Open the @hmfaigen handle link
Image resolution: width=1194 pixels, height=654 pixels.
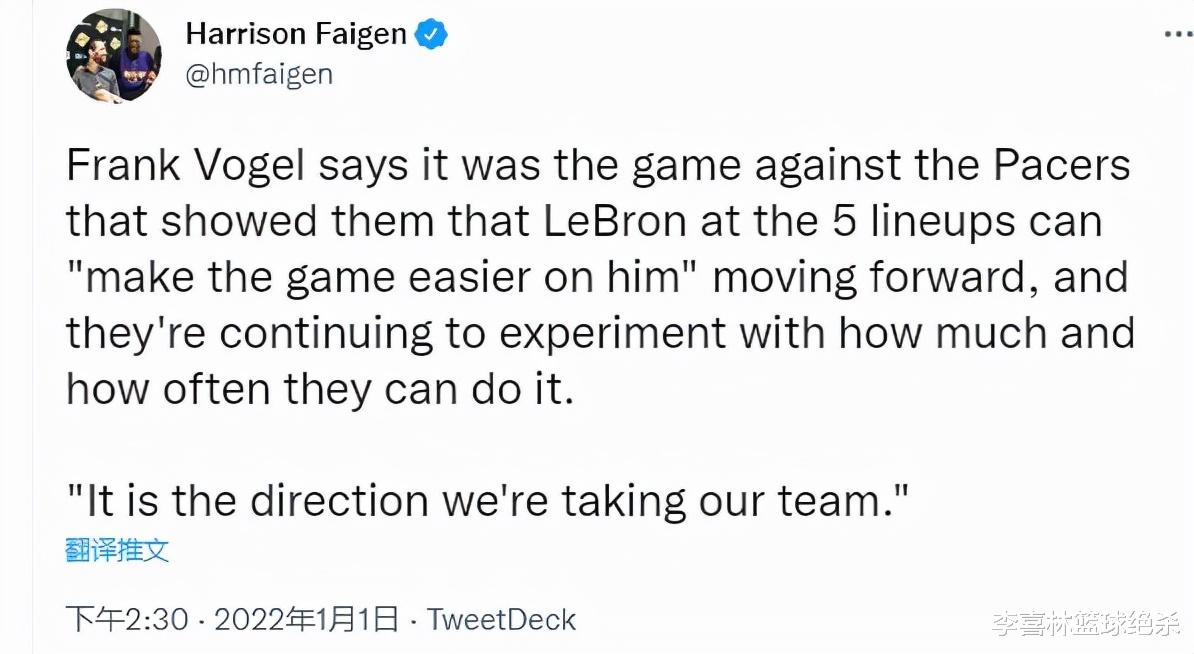[259, 75]
